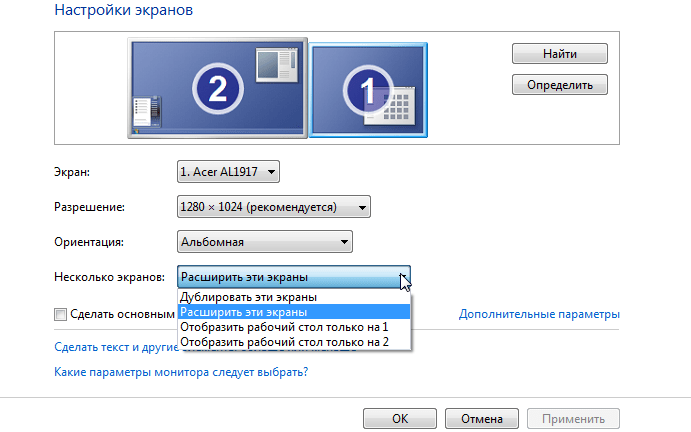
Task: Collapse the Несколько экранов dropdown arrow
Action: point(403,277)
